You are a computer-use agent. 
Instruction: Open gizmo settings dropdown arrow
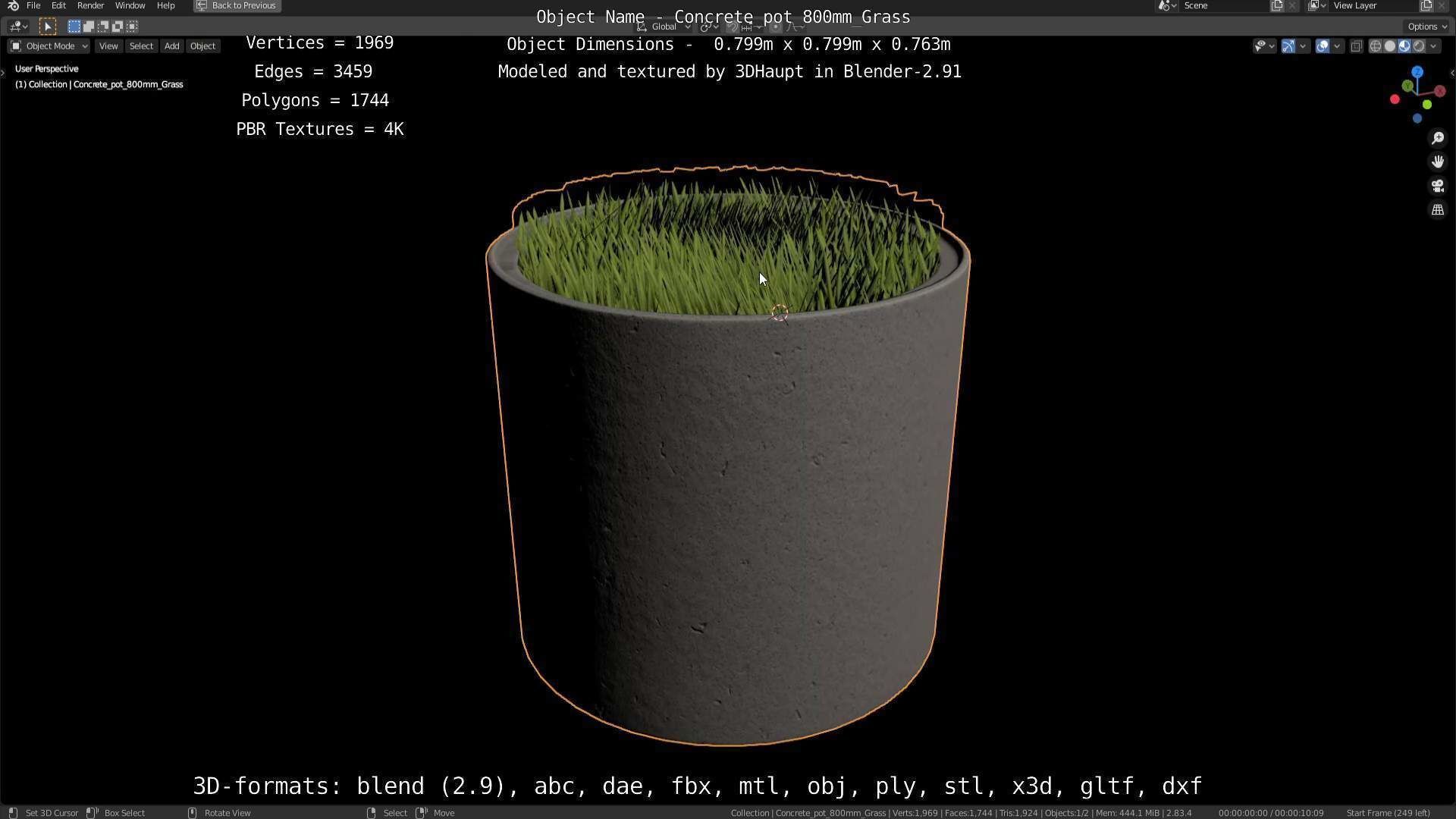pos(1303,46)
